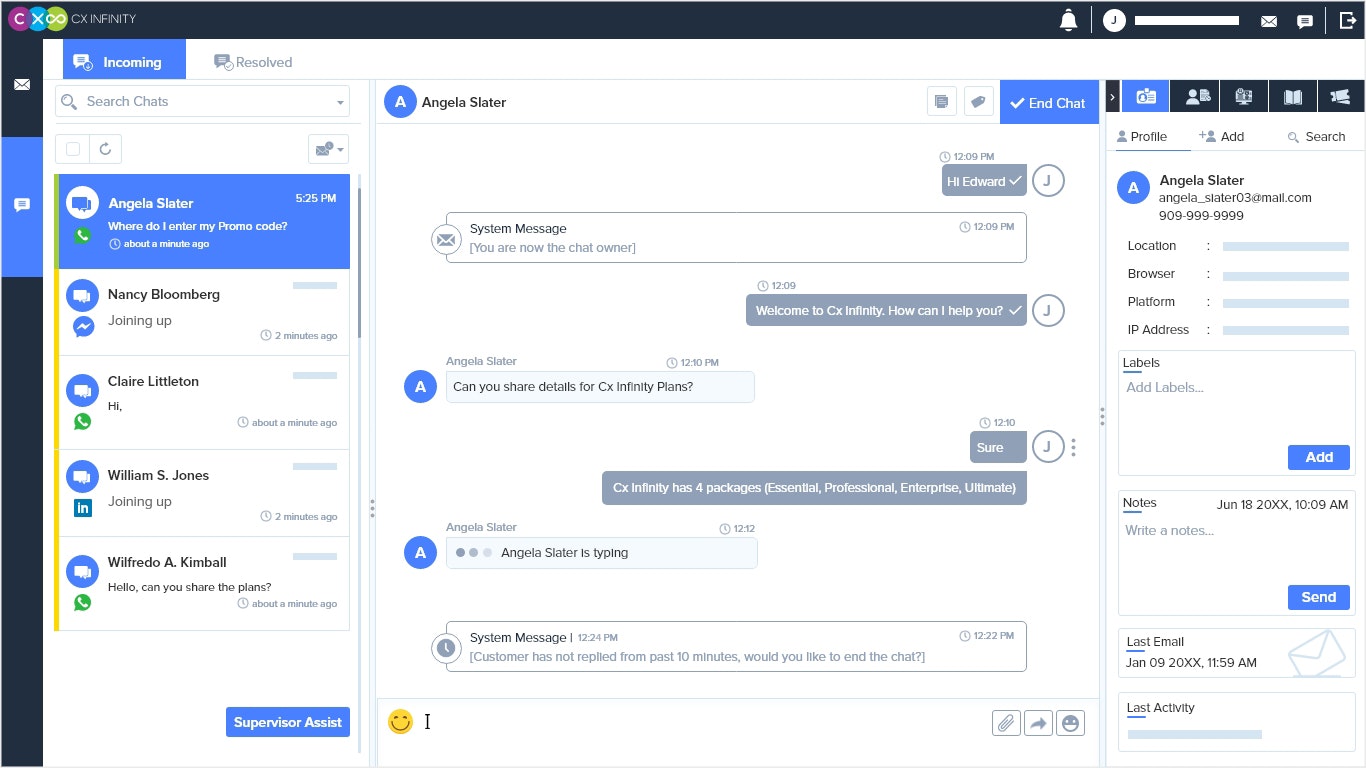The image size is (1366, 768).
Task: Click the Add button under Labels
Action: click(x=1319, y=457)
